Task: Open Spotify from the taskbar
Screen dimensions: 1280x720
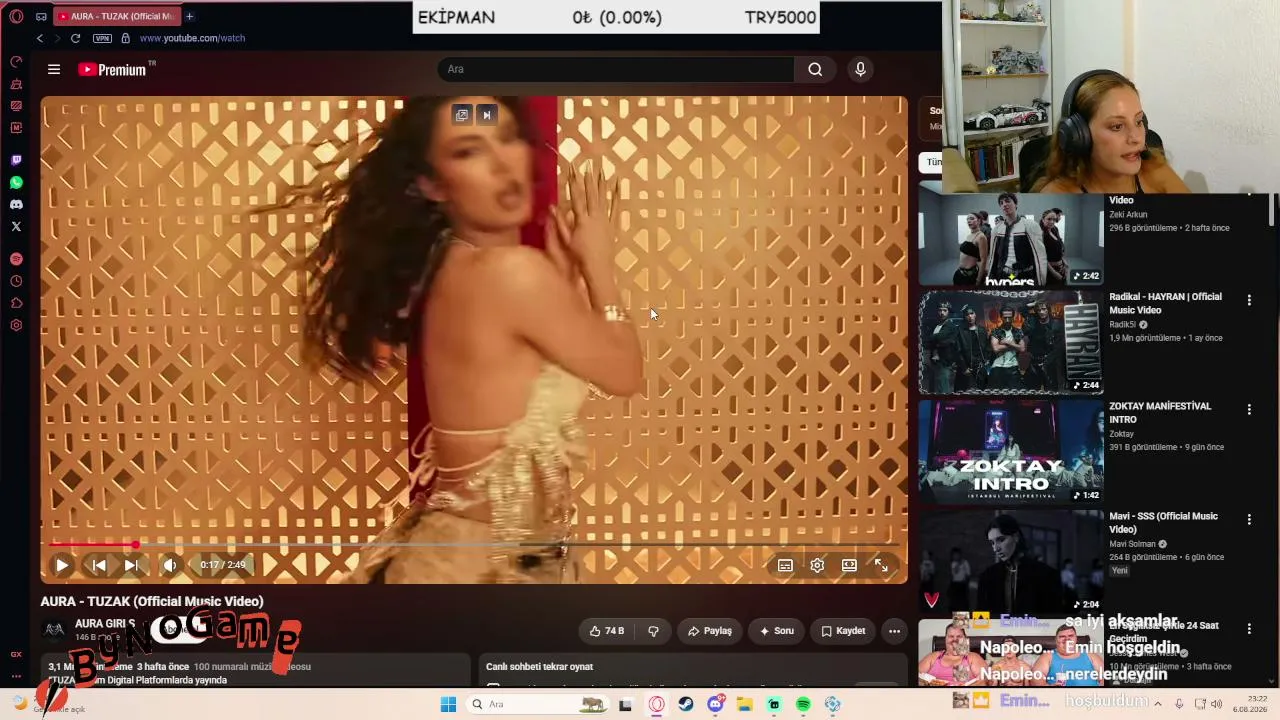Action: pyautogui.click(x=803, y=704)
